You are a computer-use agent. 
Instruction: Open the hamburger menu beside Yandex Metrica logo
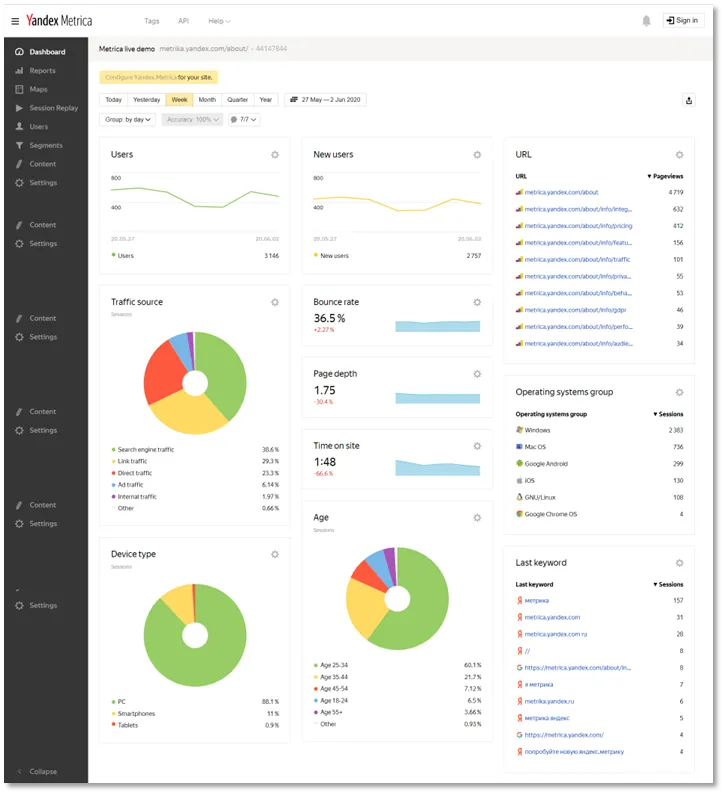click(15, 20)
